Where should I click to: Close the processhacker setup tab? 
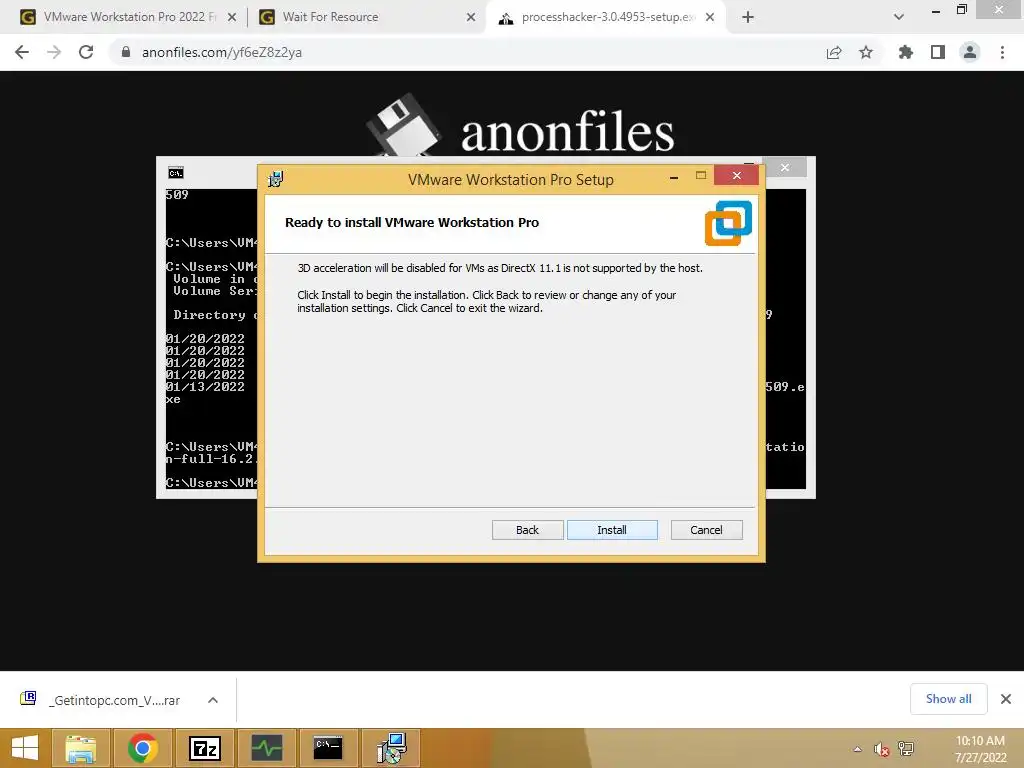point(710,17)
